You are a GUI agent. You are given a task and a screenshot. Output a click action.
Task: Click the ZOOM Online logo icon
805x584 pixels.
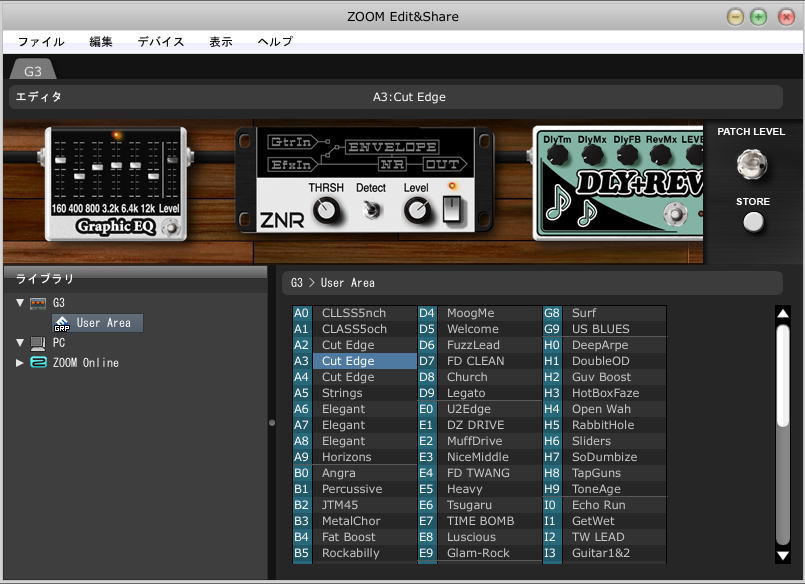pyautogui.click(x=39, y=363)
